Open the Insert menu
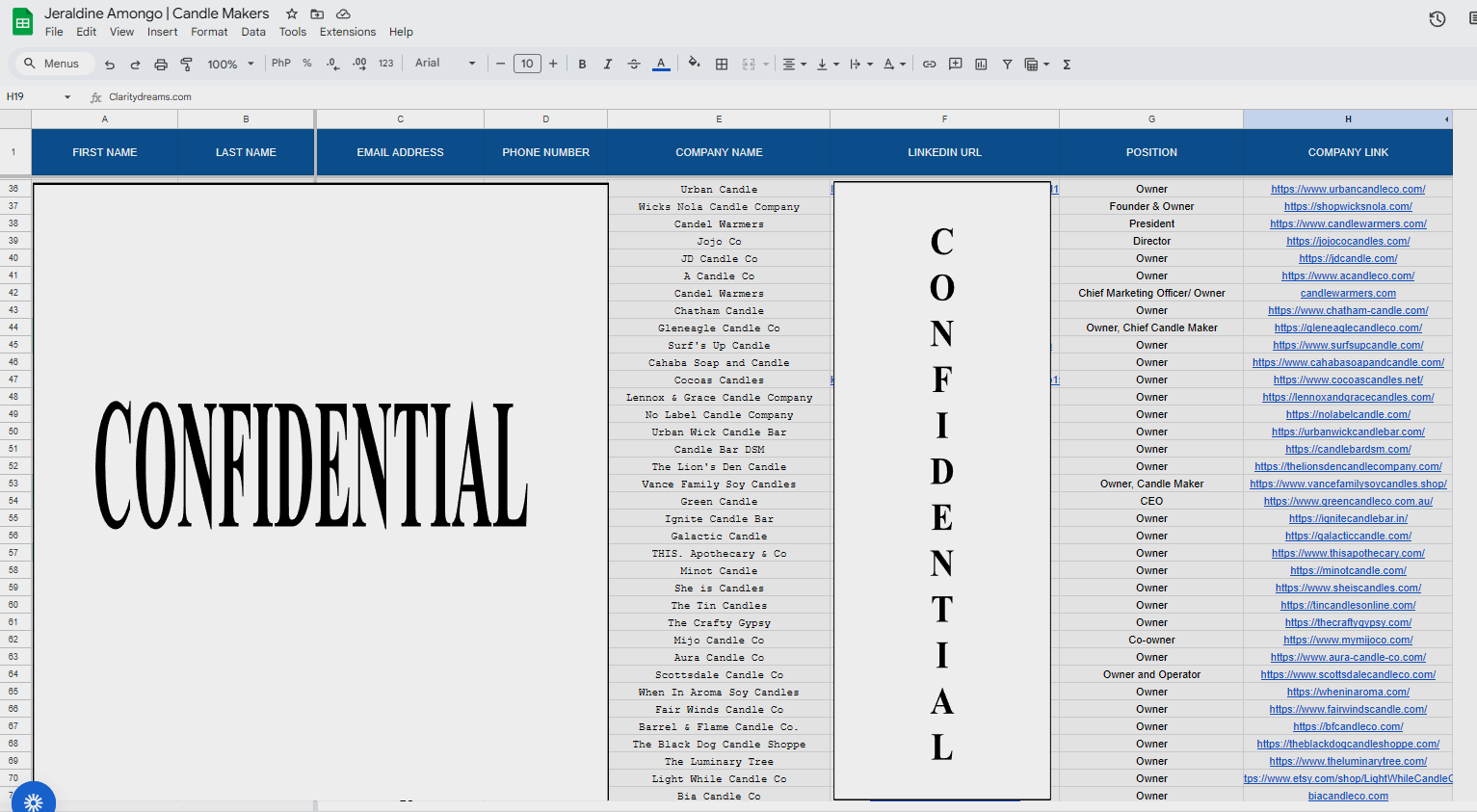1477x812 pixels. click(163, 32)
